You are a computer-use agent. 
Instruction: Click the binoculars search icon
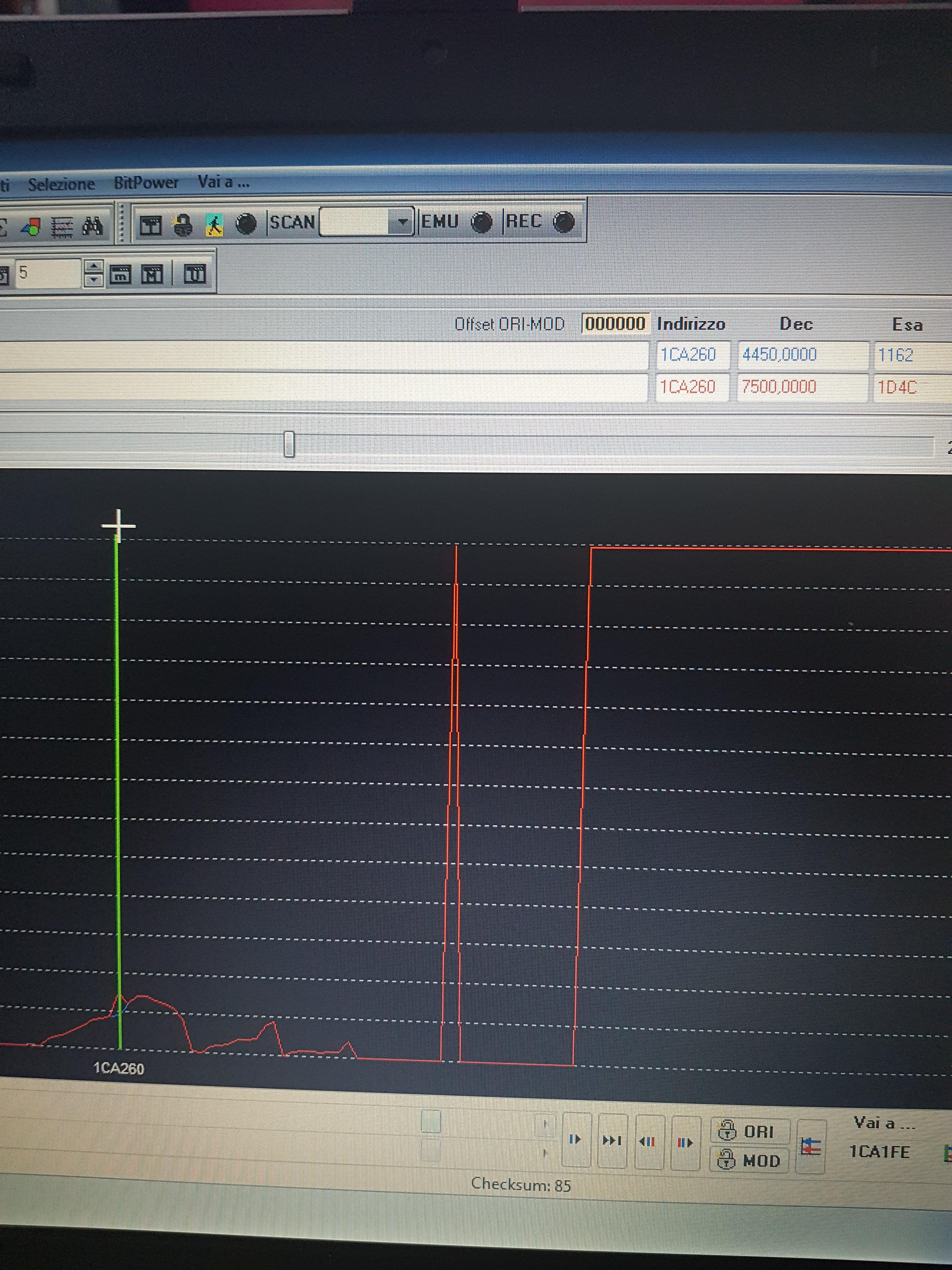pos(92,226)
